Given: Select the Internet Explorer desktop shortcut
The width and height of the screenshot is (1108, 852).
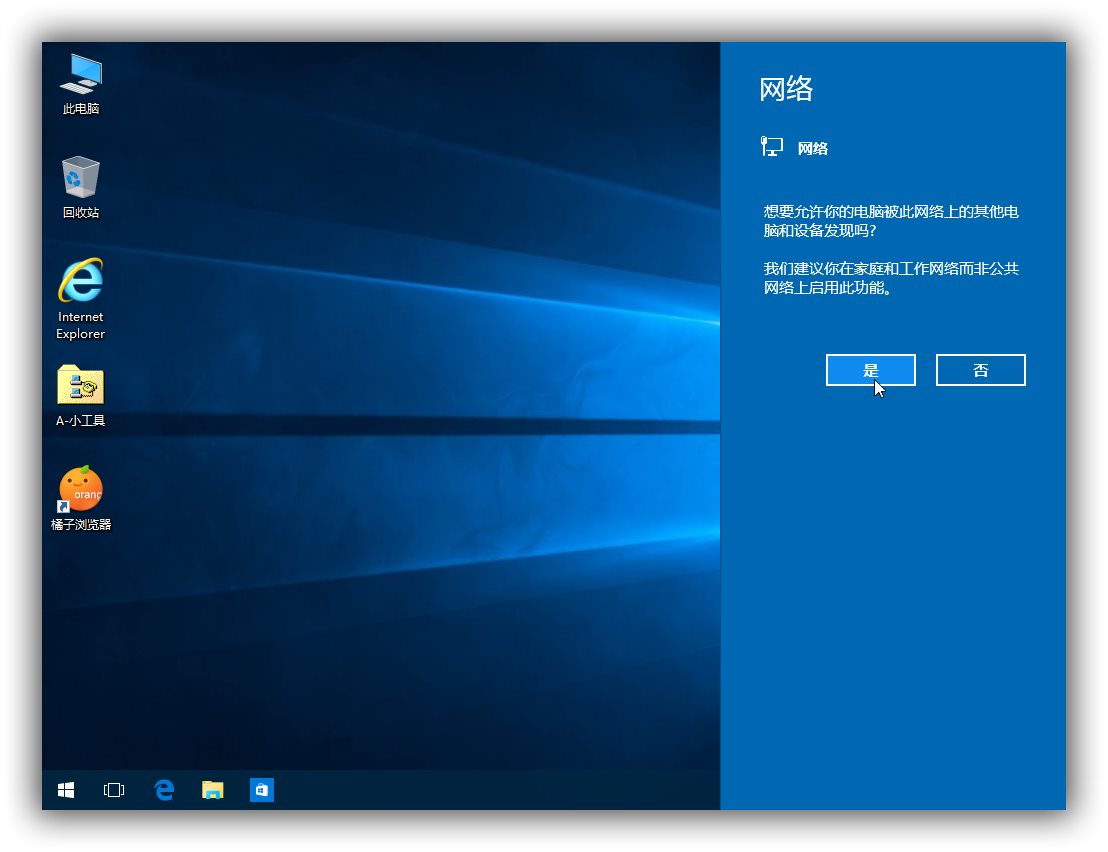Looking at the screenshot, I should pyautogui.click(x=81, y=299).
